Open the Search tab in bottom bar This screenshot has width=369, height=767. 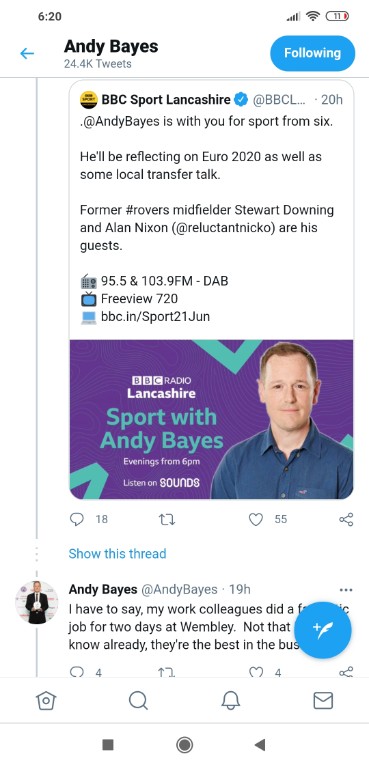coord(138,701)
